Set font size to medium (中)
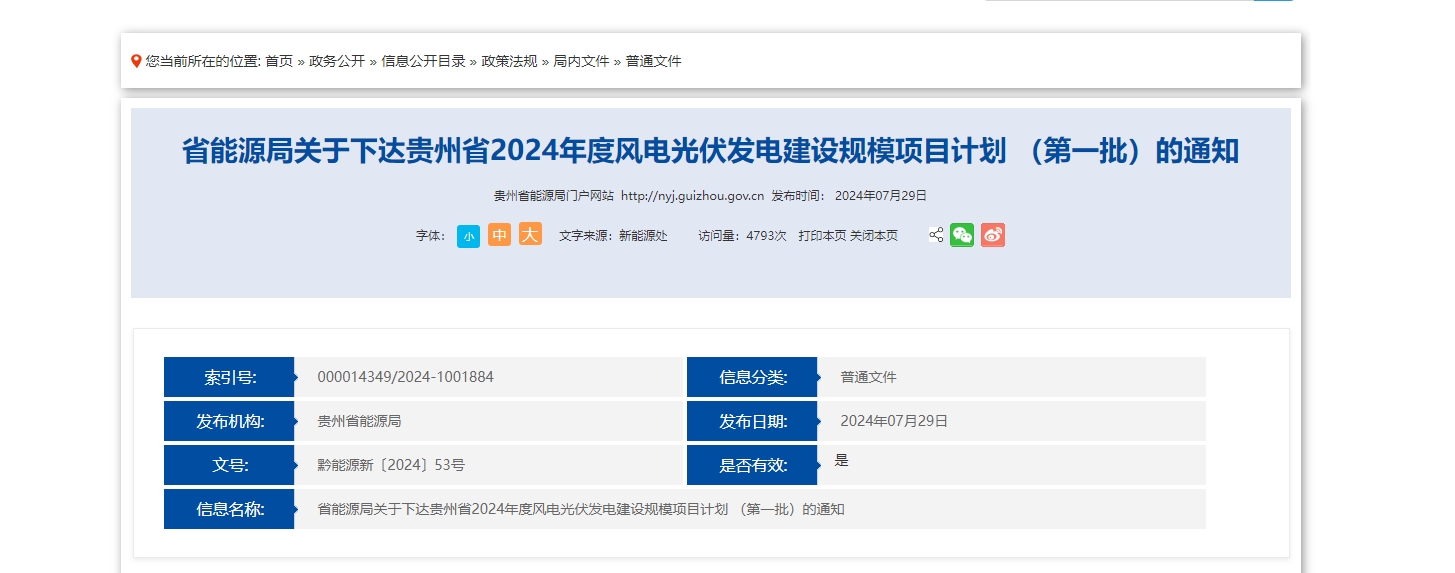 (499, 235)
